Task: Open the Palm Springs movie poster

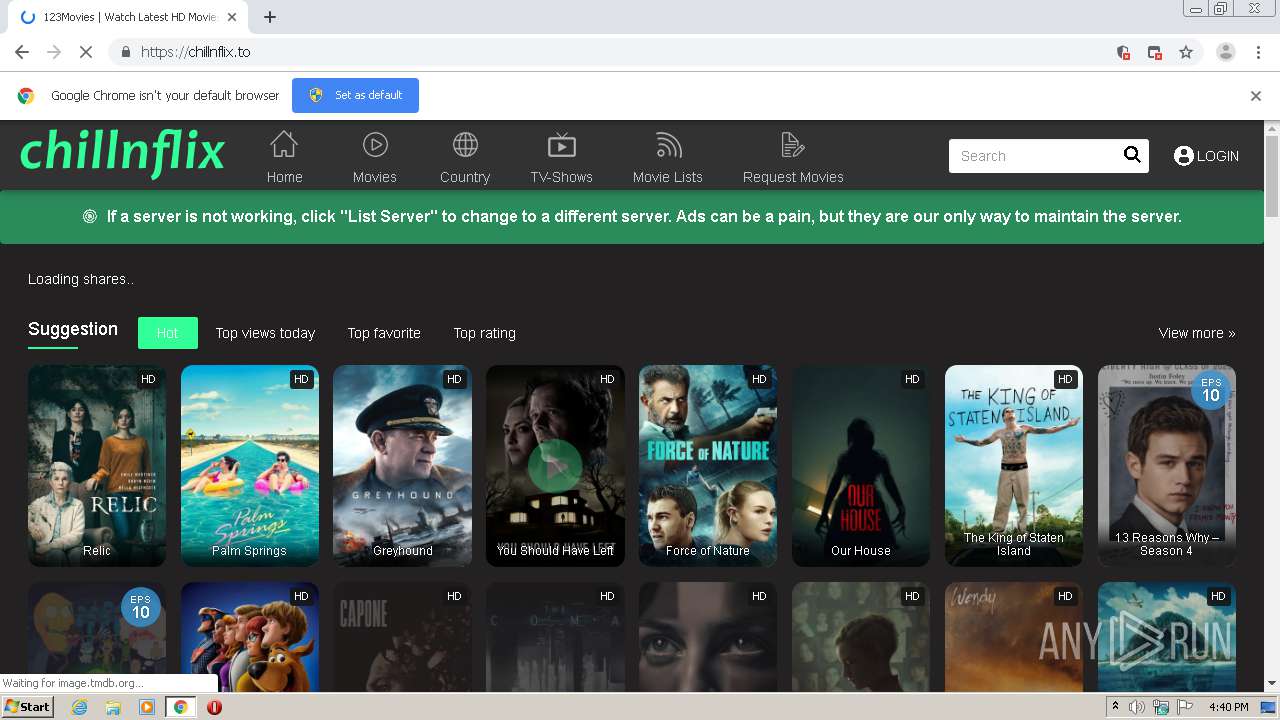Action: 250,465
